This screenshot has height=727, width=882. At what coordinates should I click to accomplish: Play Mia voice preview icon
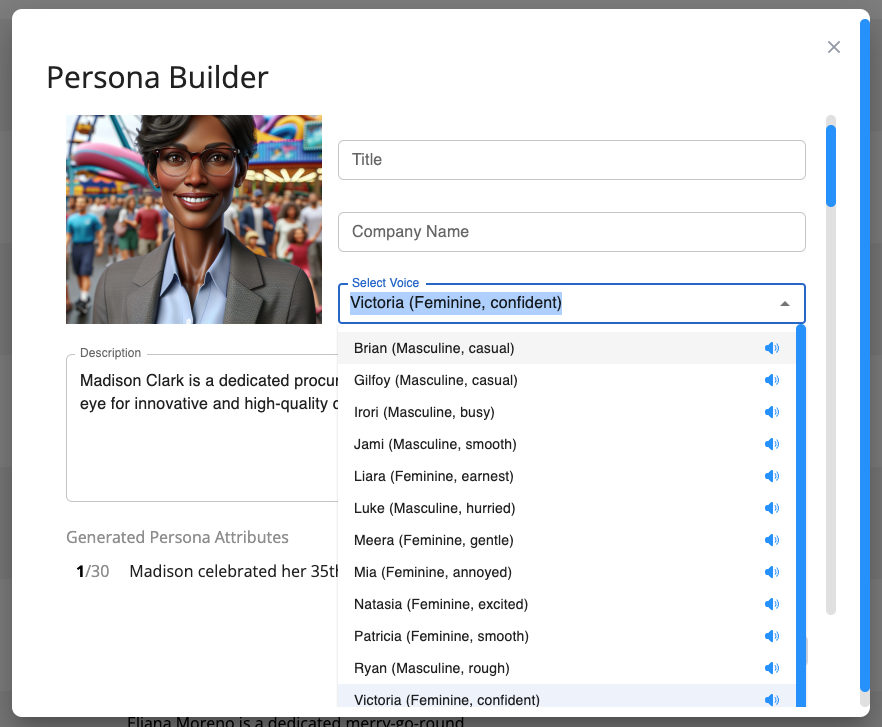pos(771,573)
